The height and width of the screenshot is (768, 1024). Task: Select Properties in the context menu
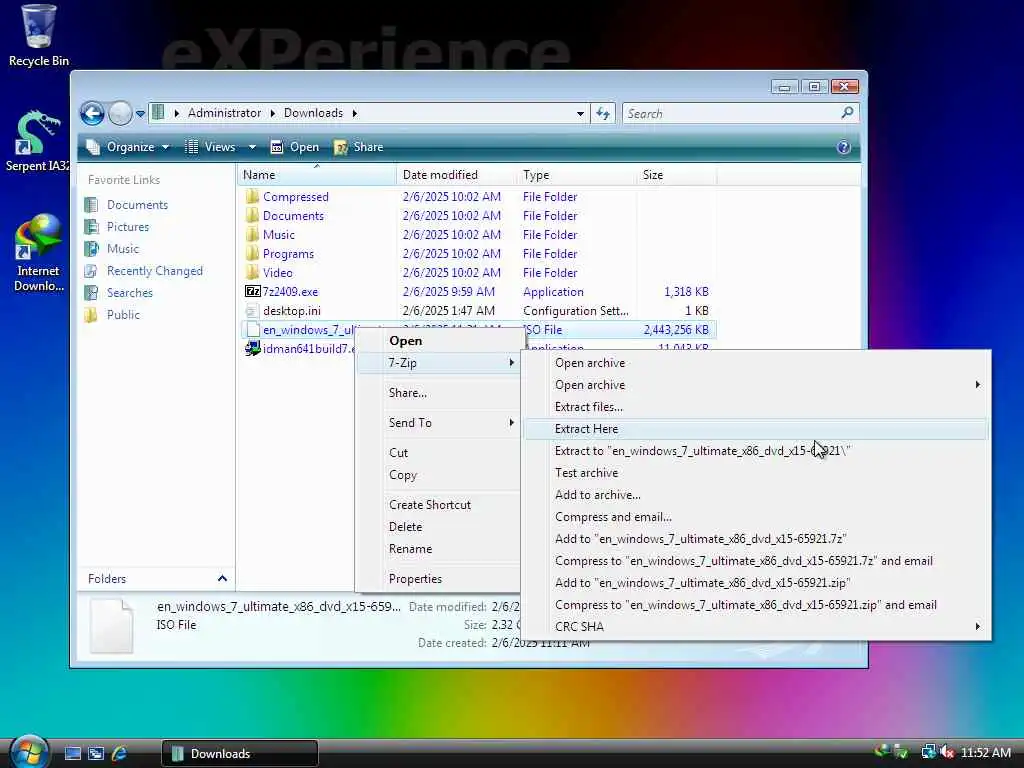(x=439, y=579)
